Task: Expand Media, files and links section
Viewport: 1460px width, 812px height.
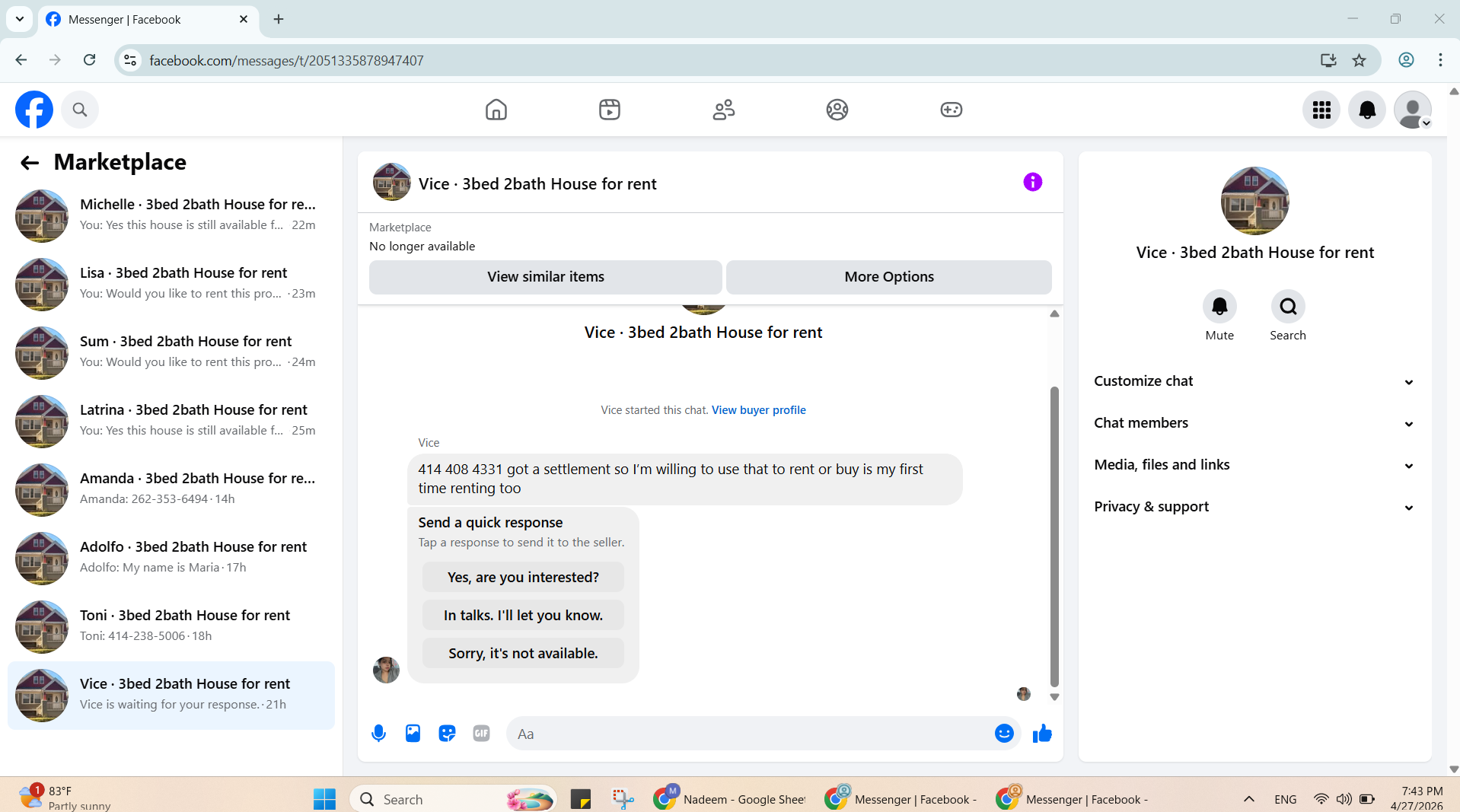Action: (1254, 465)
